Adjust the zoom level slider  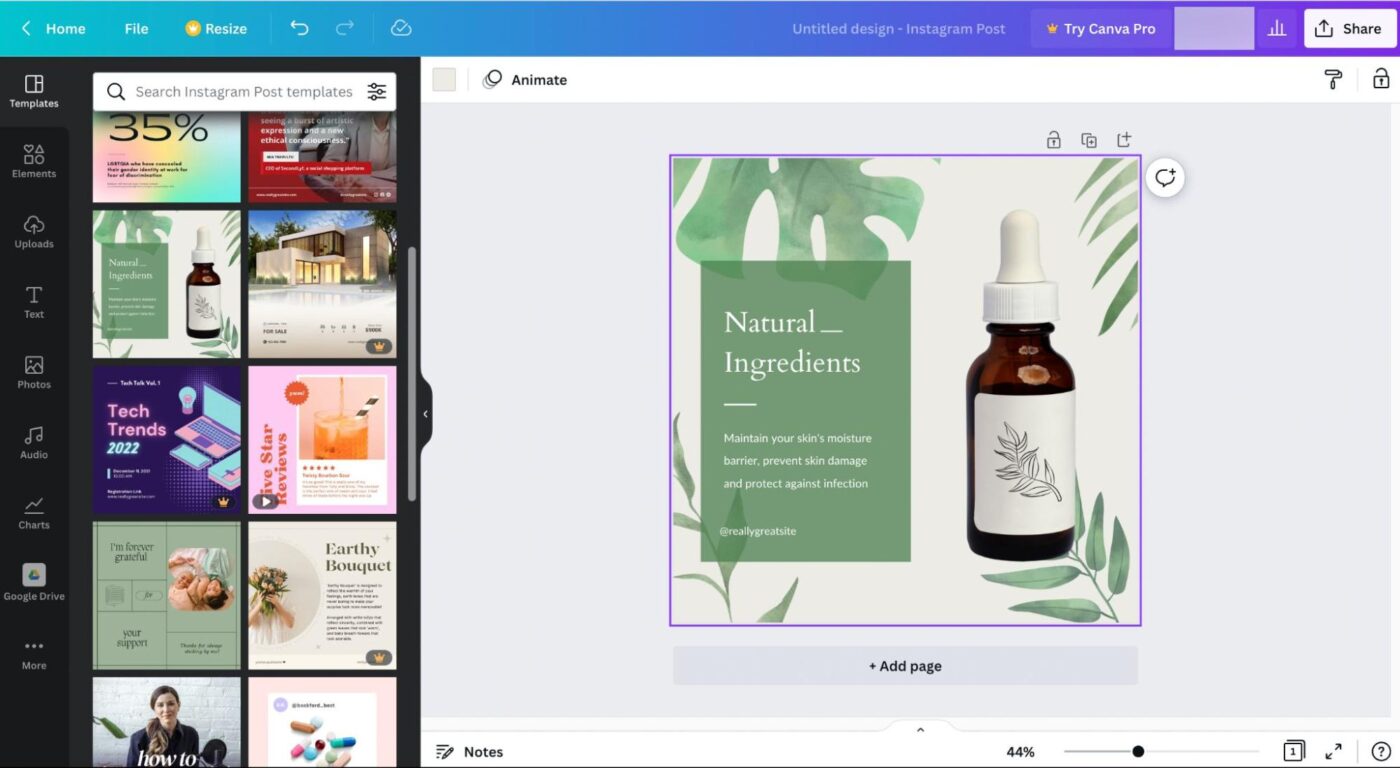[x=1139, y=751]
